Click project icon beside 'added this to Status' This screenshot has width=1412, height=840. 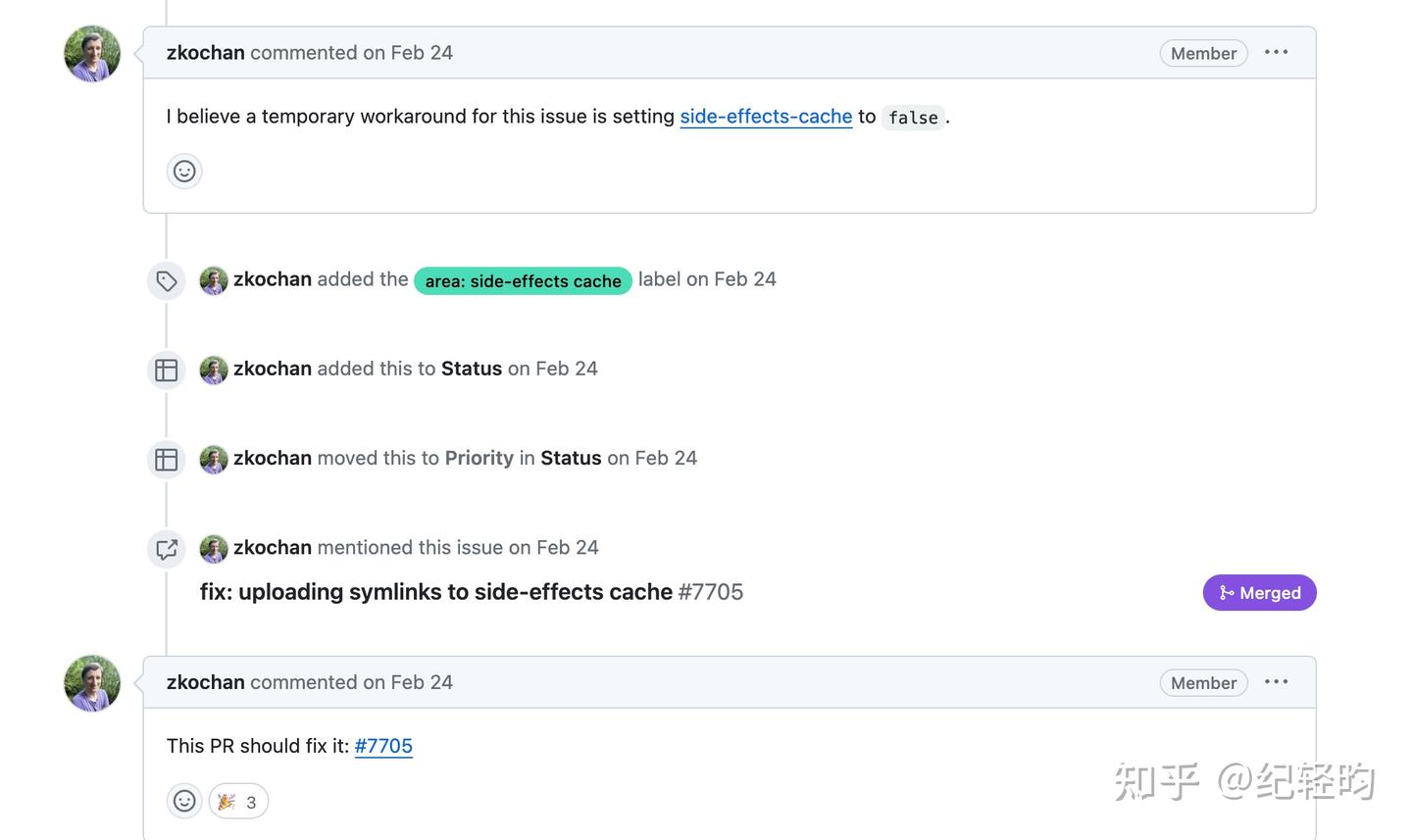click(x=167, y=371)
